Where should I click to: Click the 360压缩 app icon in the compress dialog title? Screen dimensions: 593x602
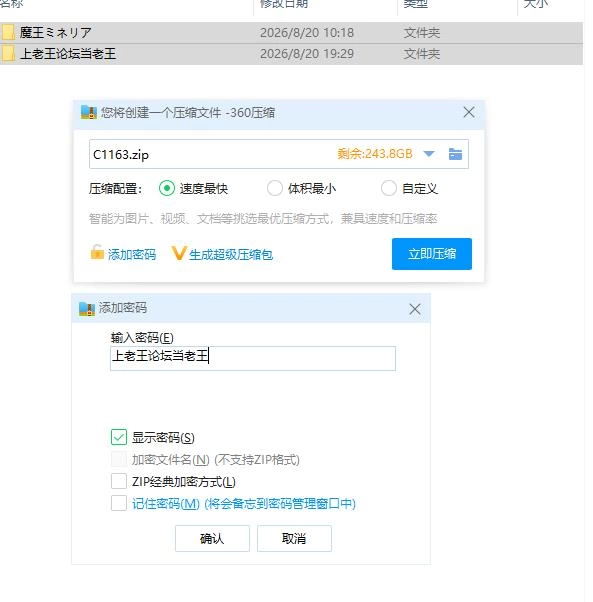pyautogui.click(x=89, y=112)
